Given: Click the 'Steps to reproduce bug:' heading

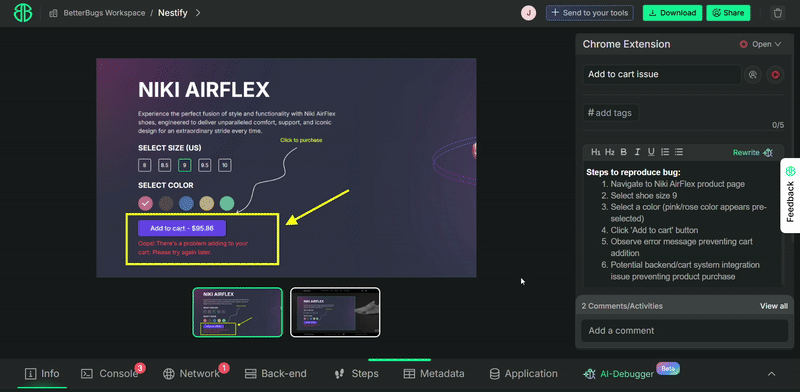Looking at the screenshot, I should (633, 173).
